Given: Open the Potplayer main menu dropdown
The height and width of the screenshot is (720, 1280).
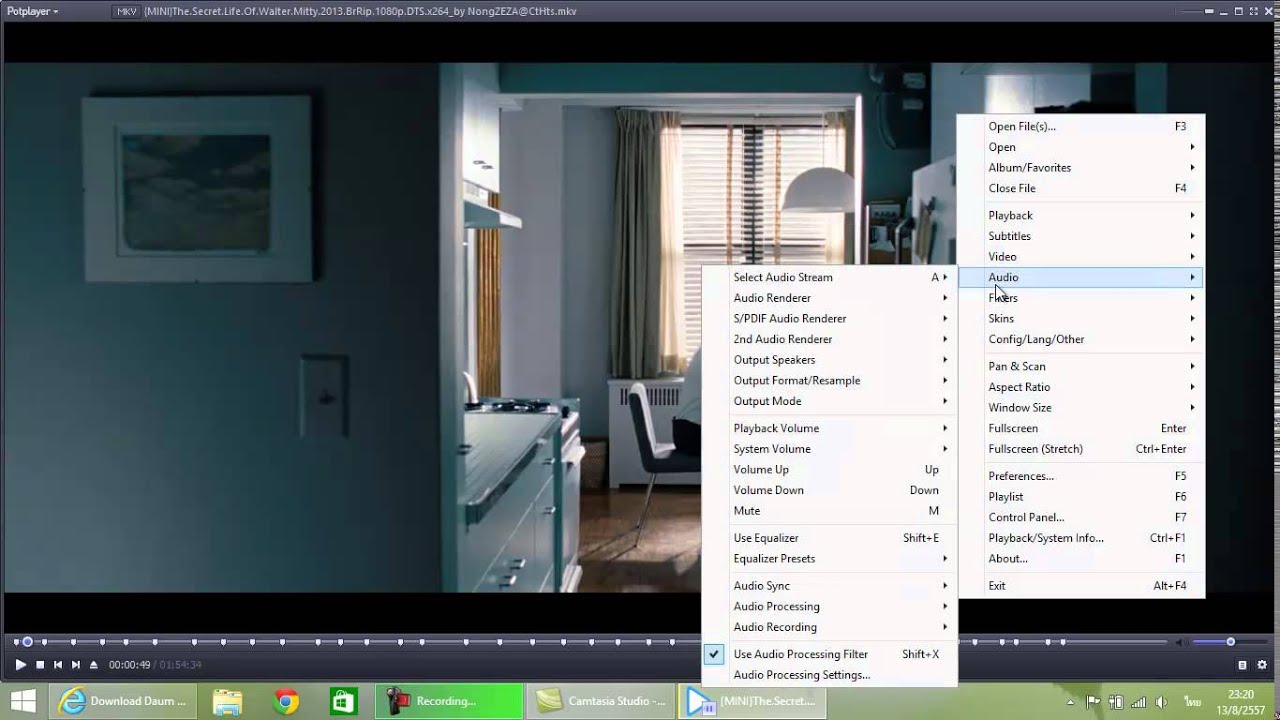Looking at the screenshot, I should [x=32, y=11].
